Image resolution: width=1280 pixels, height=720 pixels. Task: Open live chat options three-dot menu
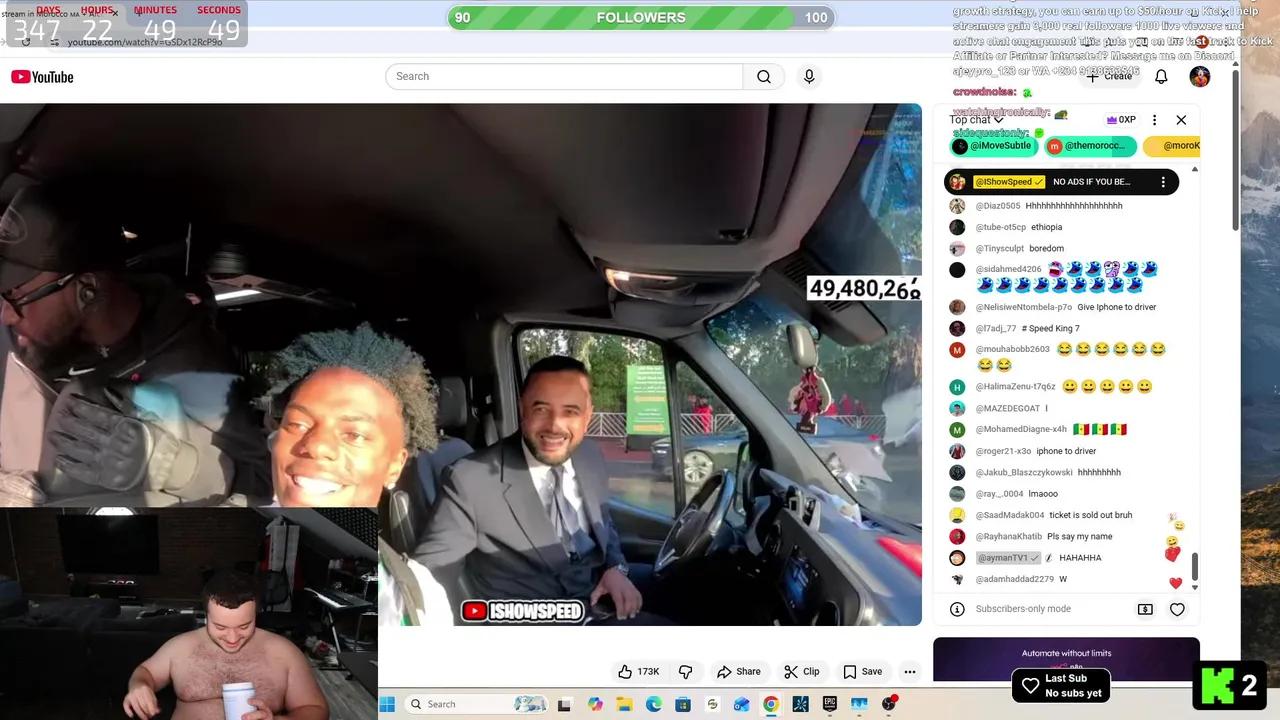[1154, 120]
